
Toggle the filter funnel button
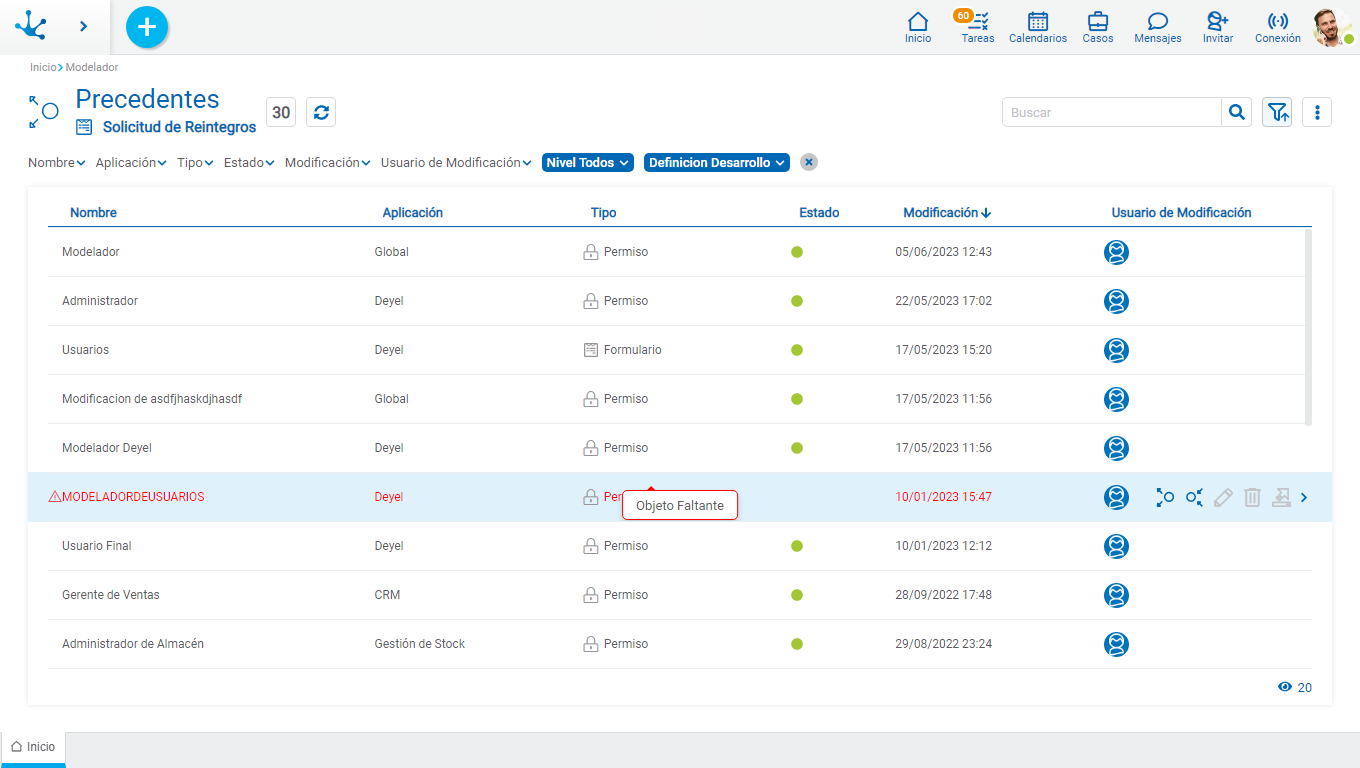(x=1277, y=112)
